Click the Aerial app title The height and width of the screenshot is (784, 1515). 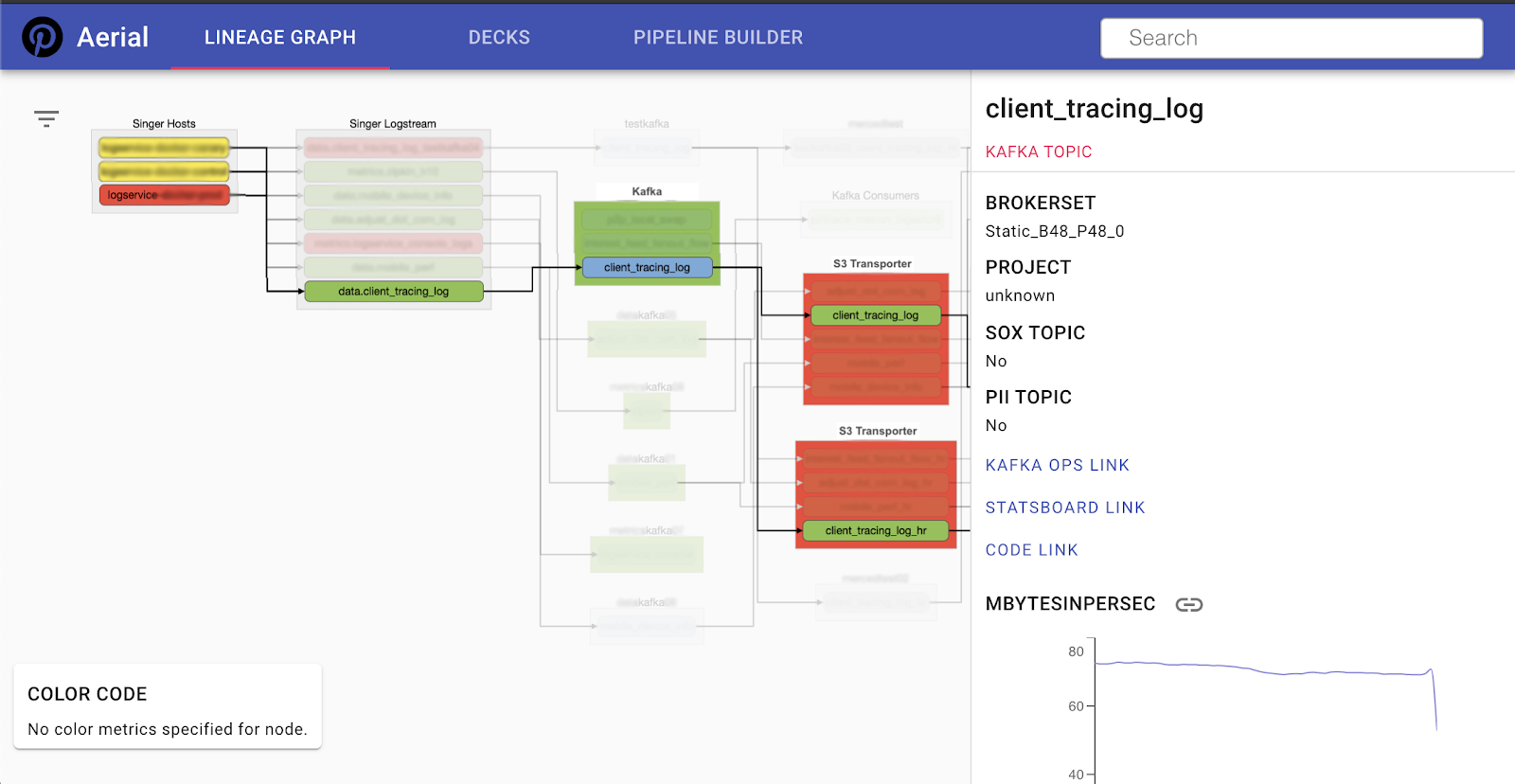113,37
